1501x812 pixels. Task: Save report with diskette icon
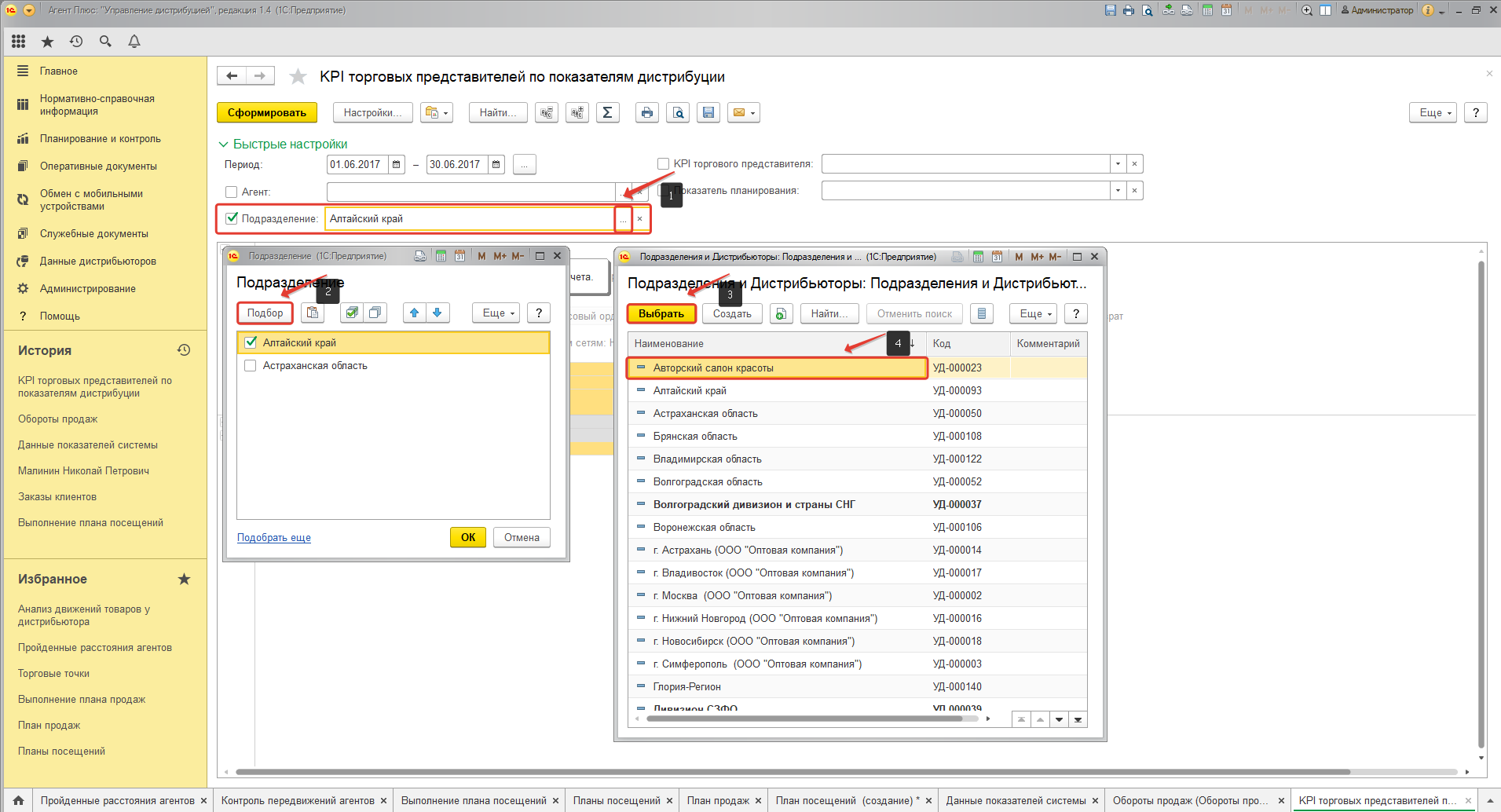coord(708,112)
